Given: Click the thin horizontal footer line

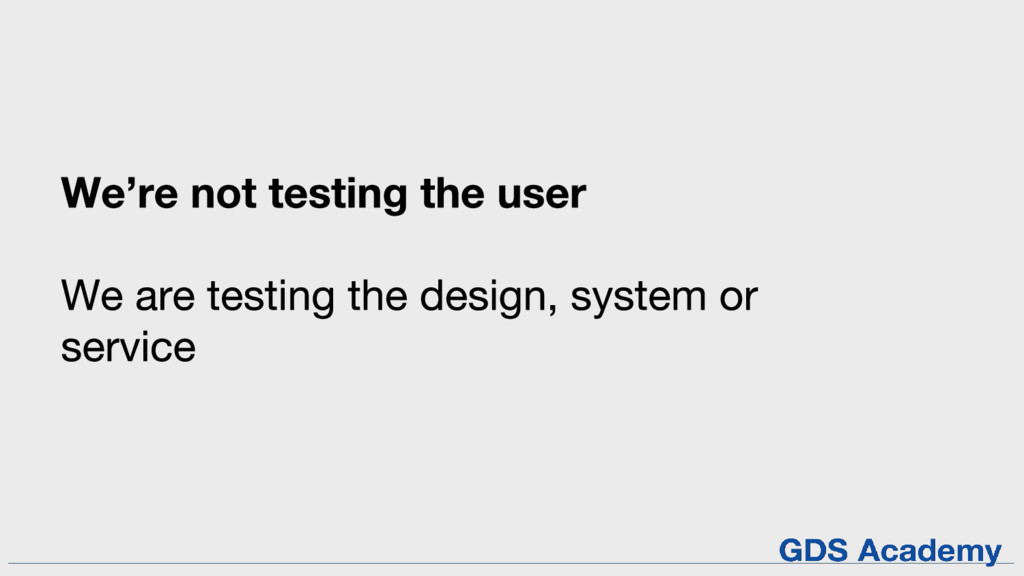Looking at the screenshot, I should click(x=511, y=564).
